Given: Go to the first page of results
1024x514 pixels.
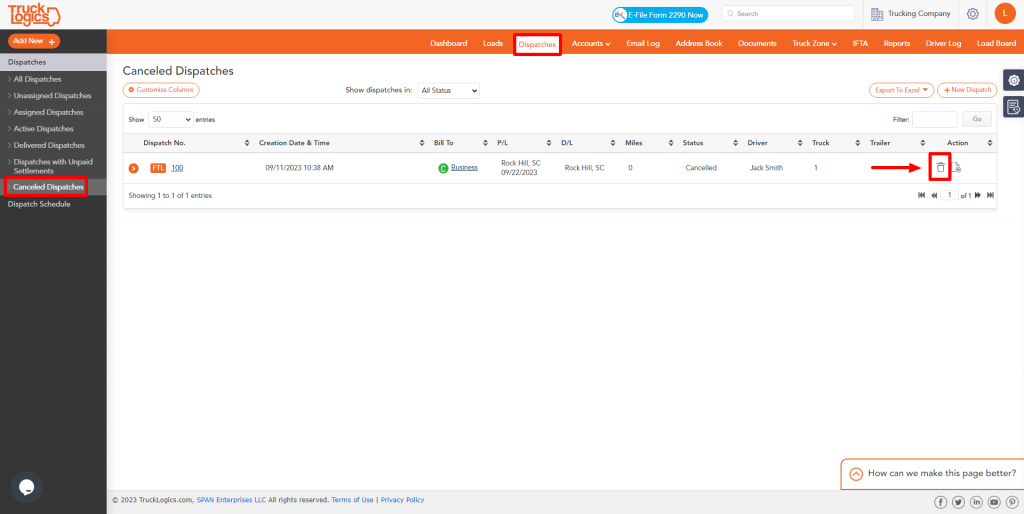Looking at the screenshot, I should tap(921, 195).
